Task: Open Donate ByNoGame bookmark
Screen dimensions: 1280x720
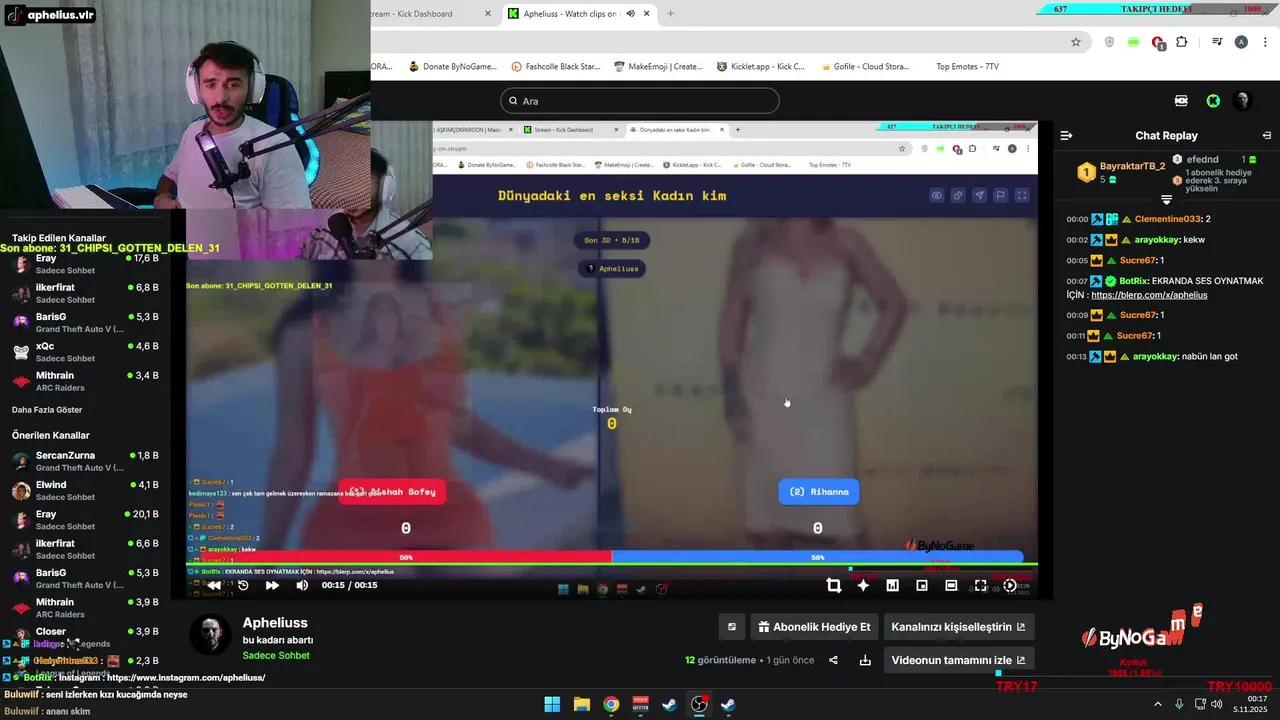Action: 452,67
